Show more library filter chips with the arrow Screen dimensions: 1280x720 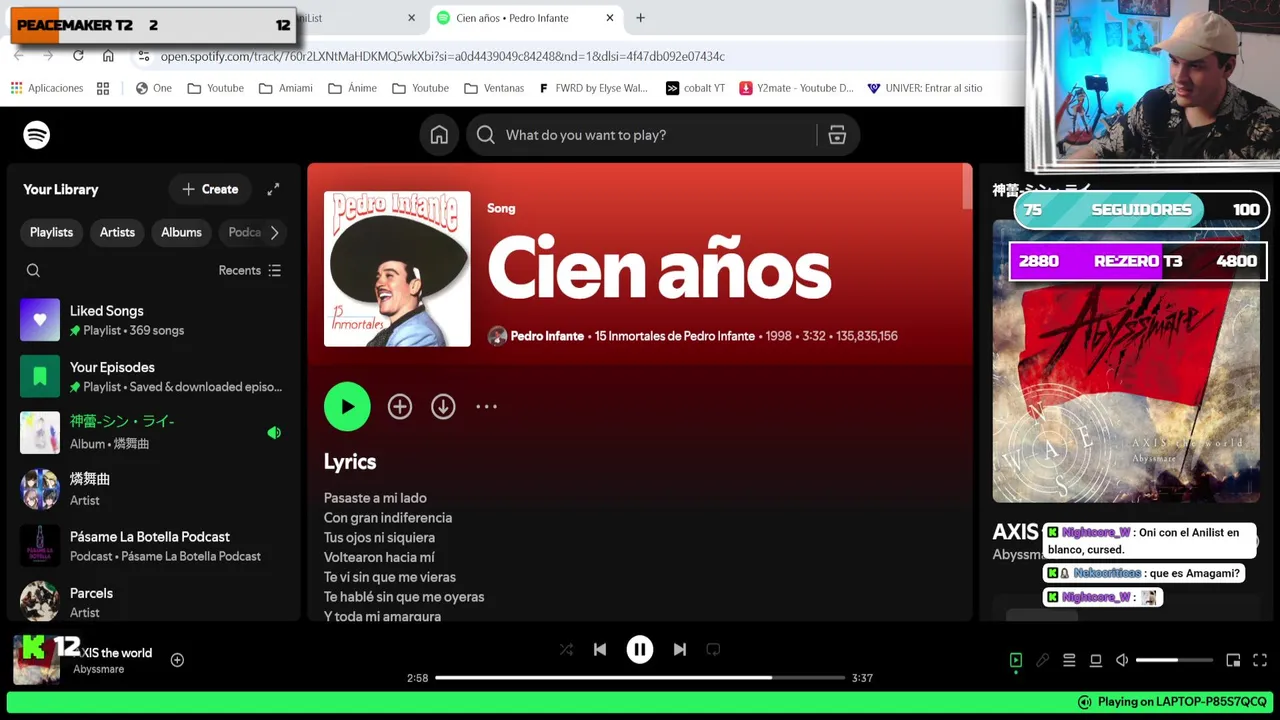pyautogui.click(x=274, y=232)
